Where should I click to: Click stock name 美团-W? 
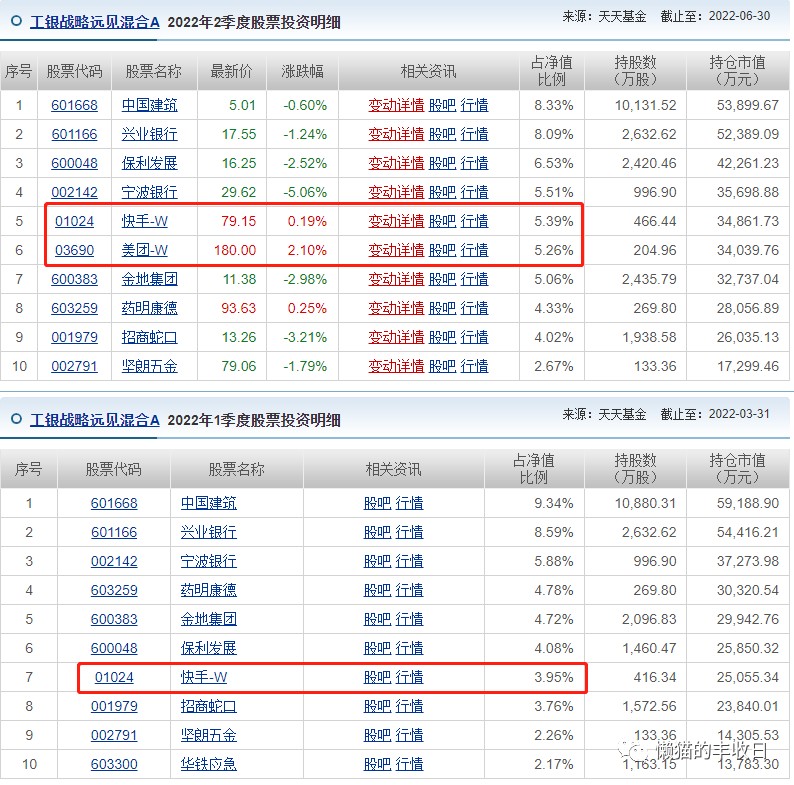tap(145, 250)
